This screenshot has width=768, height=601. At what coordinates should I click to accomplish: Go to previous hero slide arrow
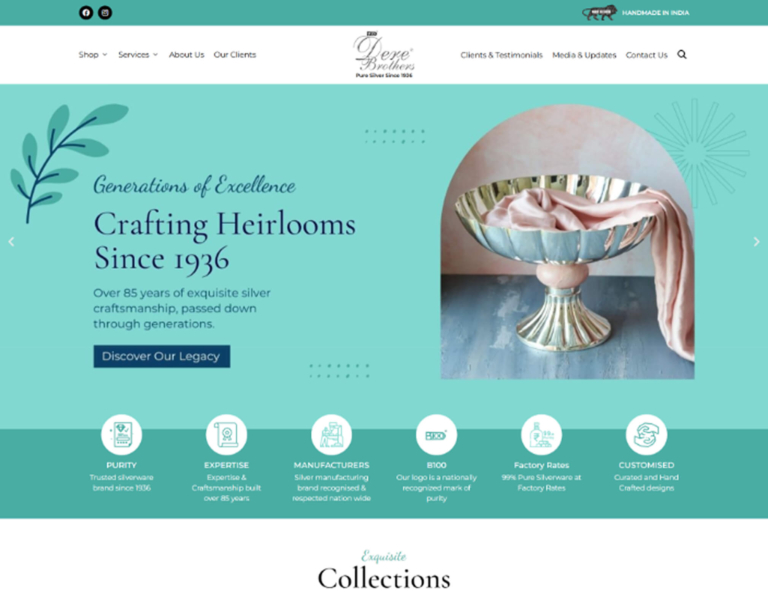click(11, 241)
